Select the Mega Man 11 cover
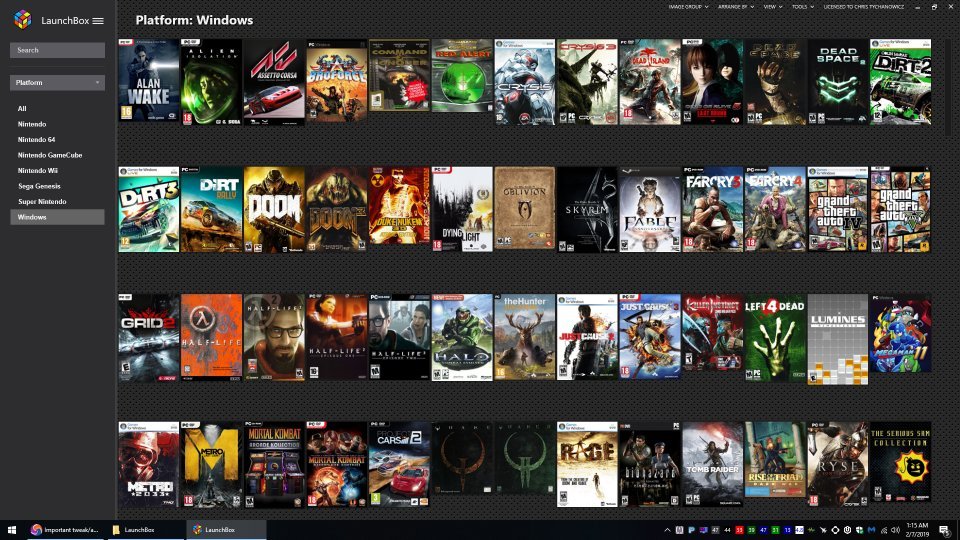This screenshot has width=960, height=540. [x=900, y=334]
